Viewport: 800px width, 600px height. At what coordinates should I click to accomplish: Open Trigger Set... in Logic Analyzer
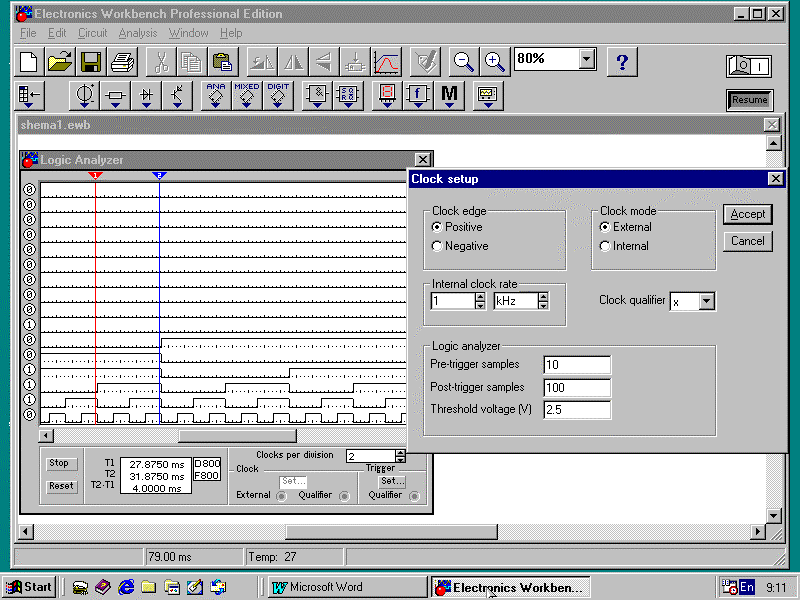392,481
